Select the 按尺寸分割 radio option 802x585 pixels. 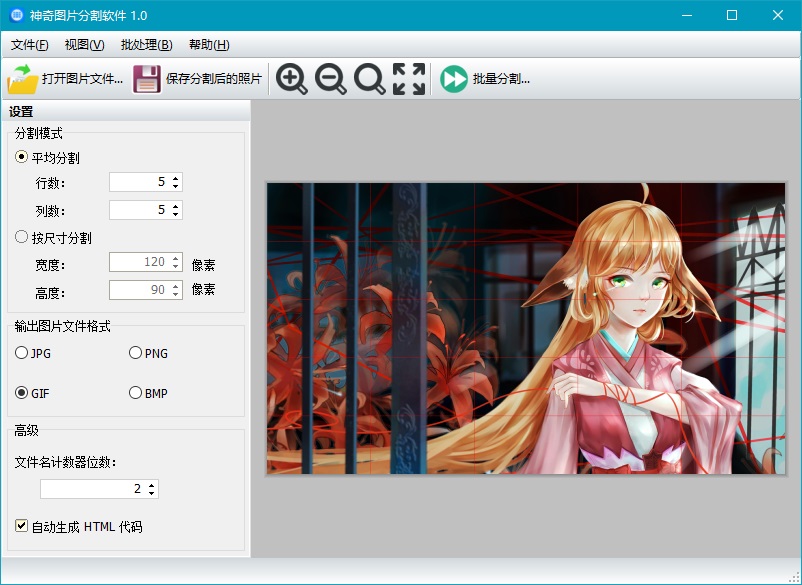click(20, 236)
